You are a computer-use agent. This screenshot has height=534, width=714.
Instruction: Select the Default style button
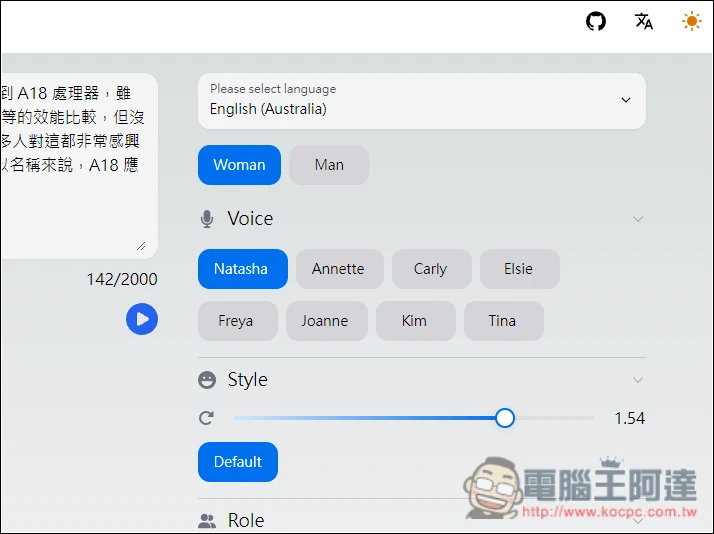click(x=238, y=462)
